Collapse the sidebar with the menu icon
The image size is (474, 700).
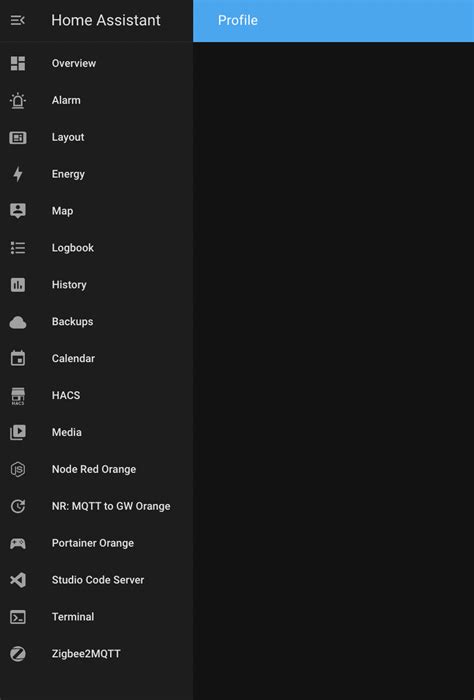click(x=17, y=20)
